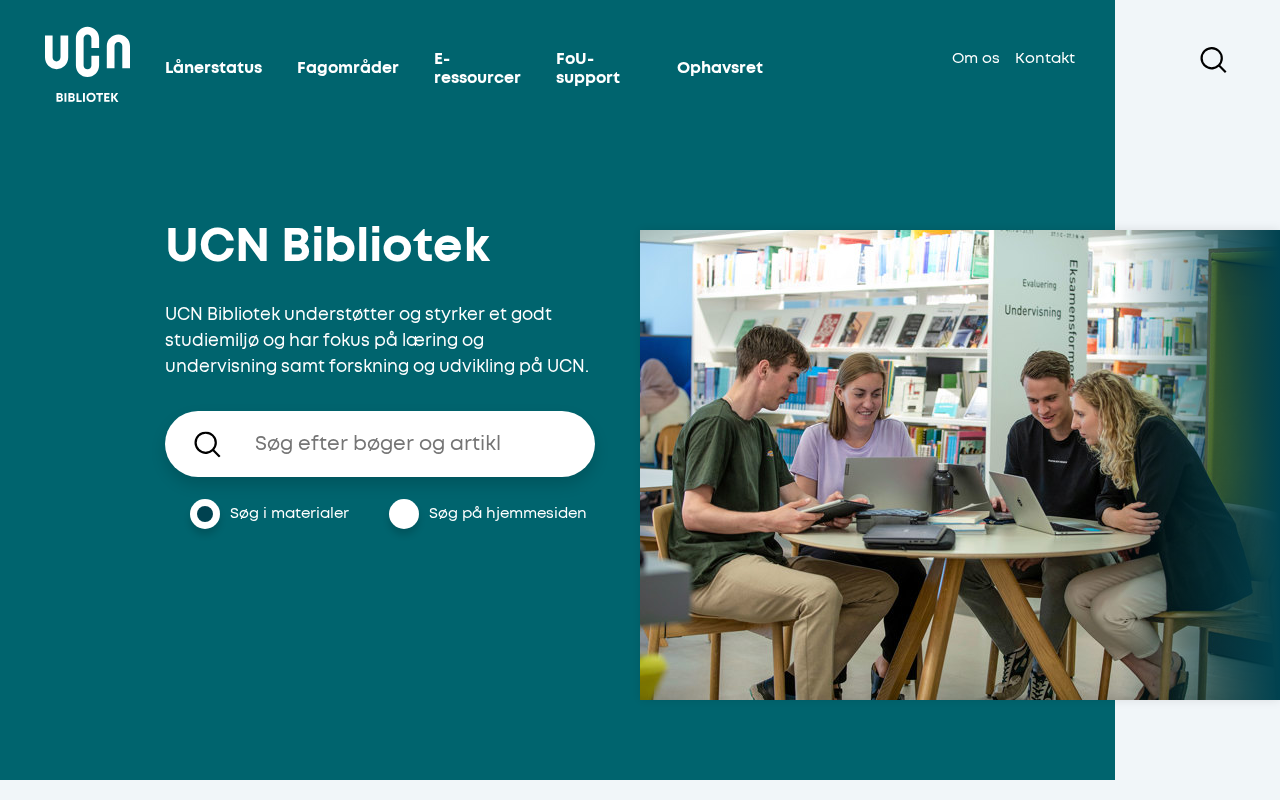Focus the 'Søg efter bøger og artikl' field
This screenshot has width=1280, height=800.
tap(380, 444)
